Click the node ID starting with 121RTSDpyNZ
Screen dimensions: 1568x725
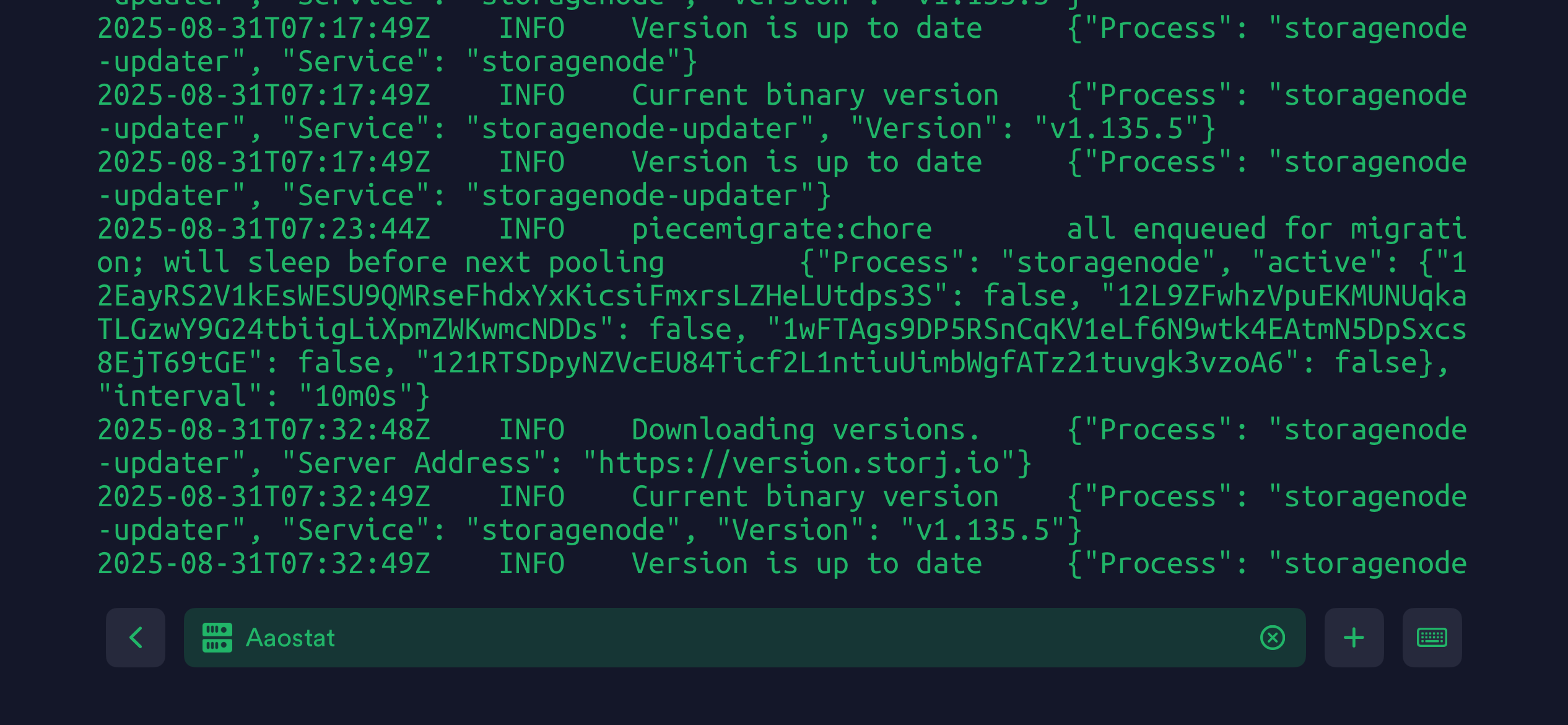coord(857,363)
